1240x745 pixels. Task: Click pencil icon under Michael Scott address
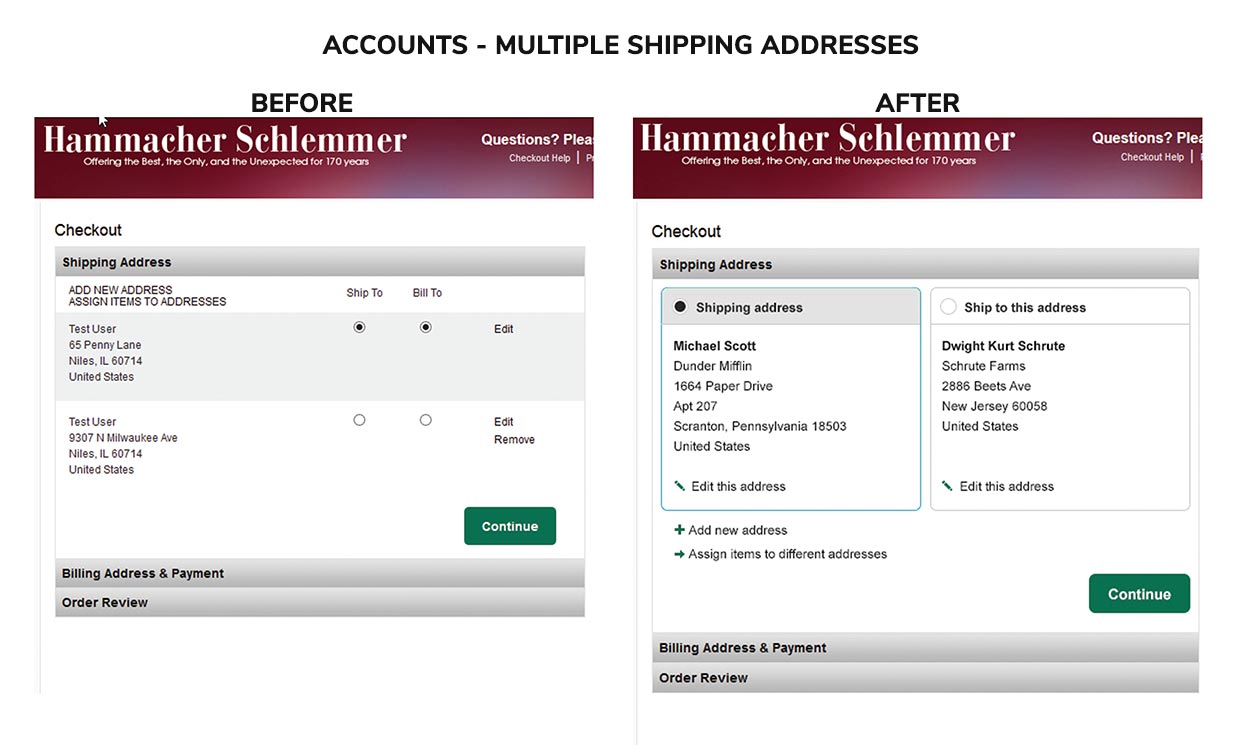click(680, 486)
